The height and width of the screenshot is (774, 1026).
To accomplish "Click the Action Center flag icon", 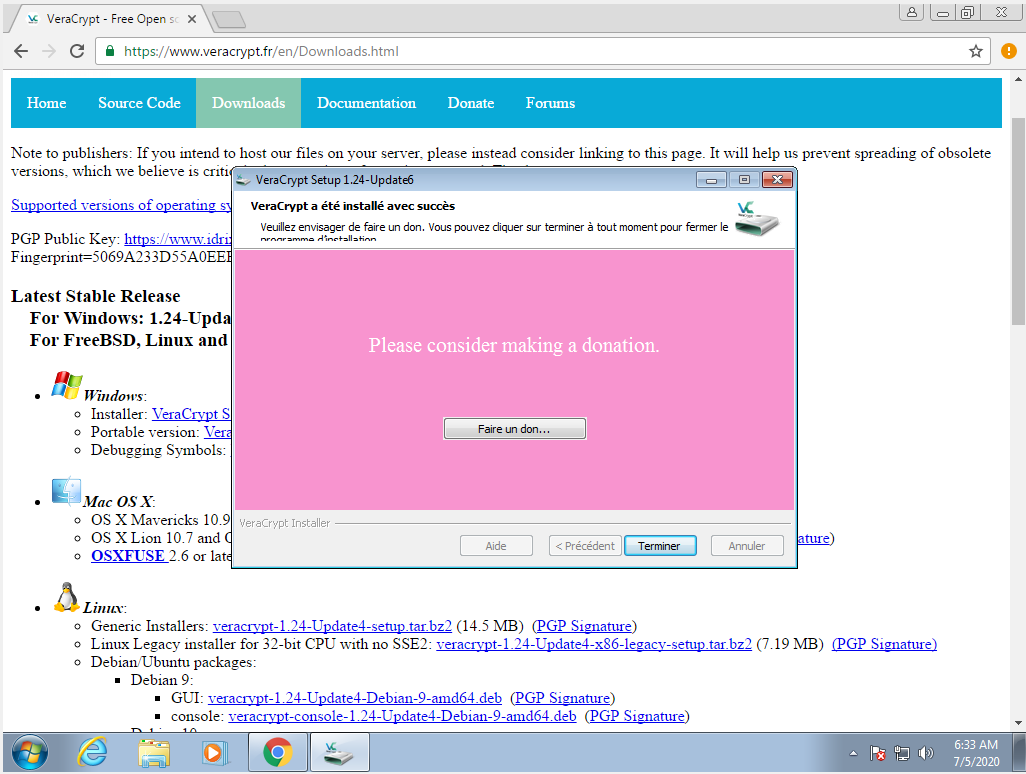I will click(877, 754).
